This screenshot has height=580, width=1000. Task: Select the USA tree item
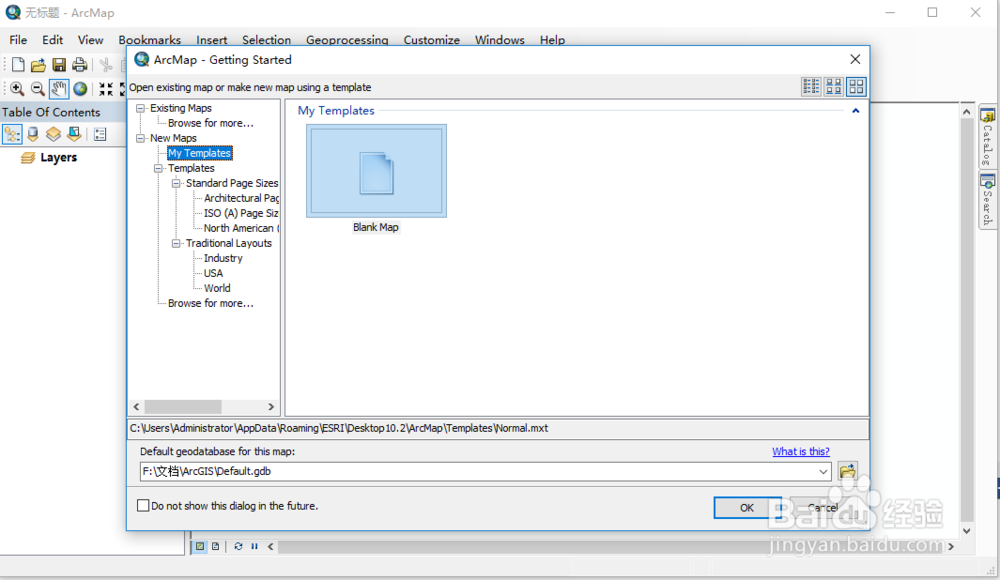click(213, 273)
